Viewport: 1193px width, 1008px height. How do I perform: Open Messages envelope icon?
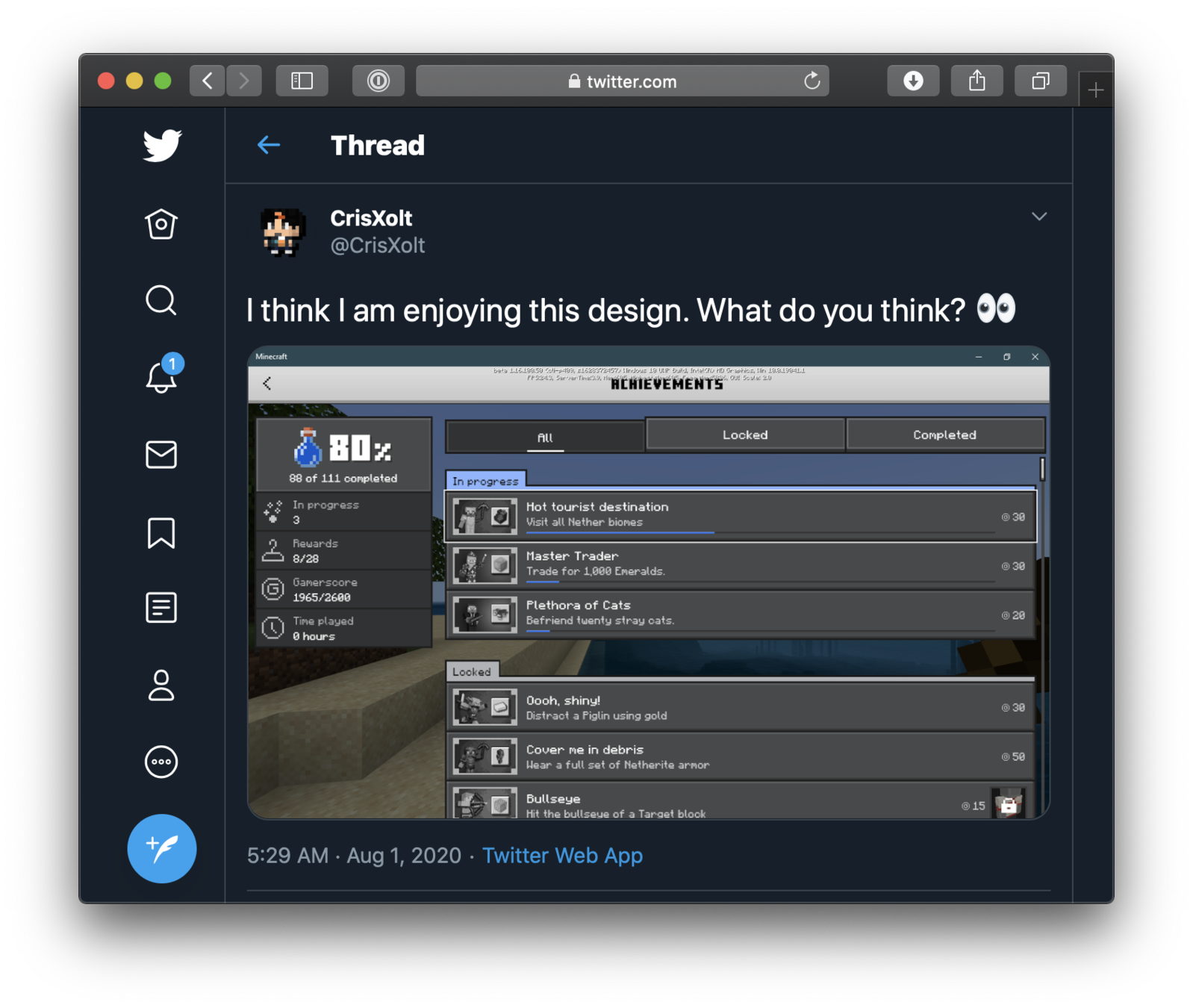point(161,455)
